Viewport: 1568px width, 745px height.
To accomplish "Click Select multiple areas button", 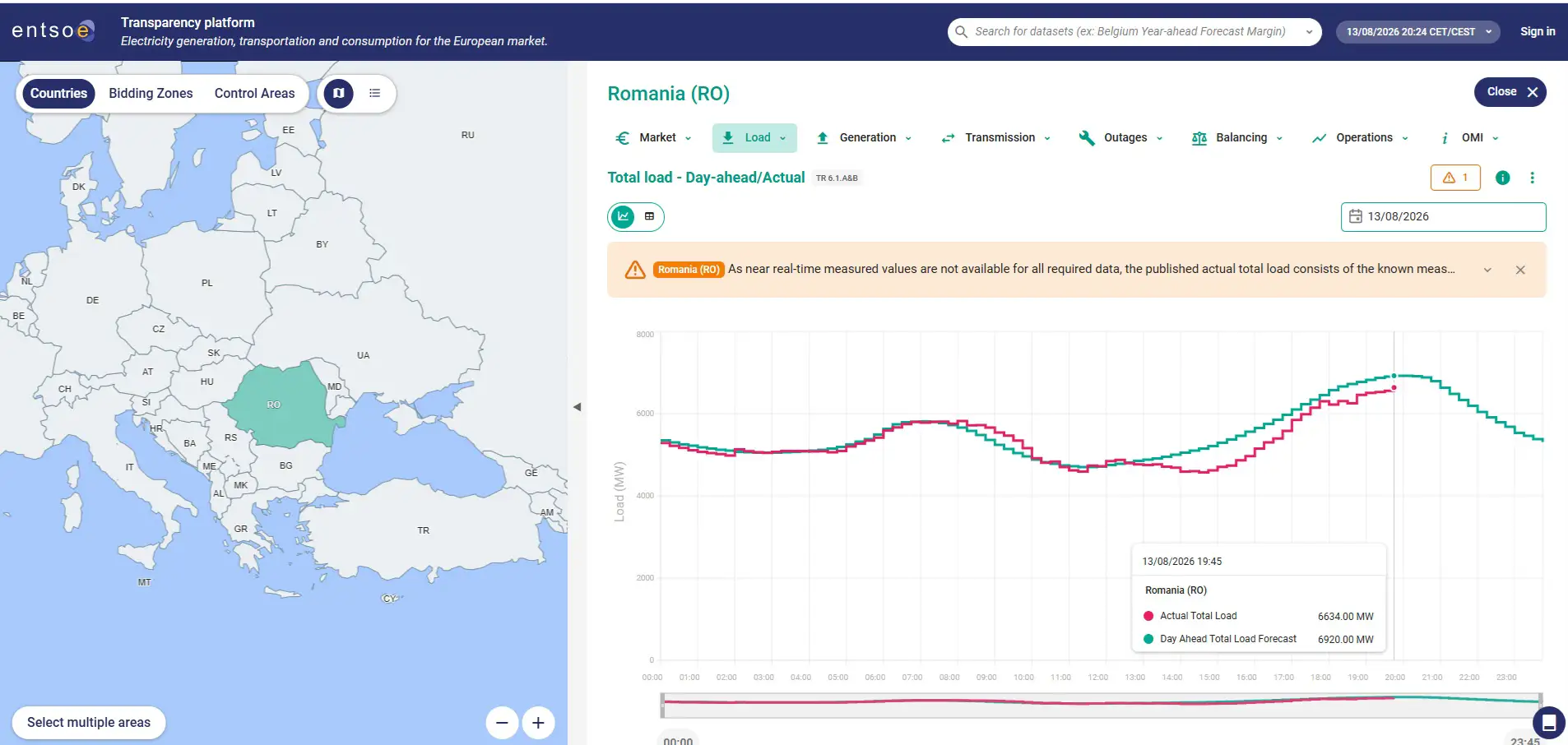I will 89,722.
